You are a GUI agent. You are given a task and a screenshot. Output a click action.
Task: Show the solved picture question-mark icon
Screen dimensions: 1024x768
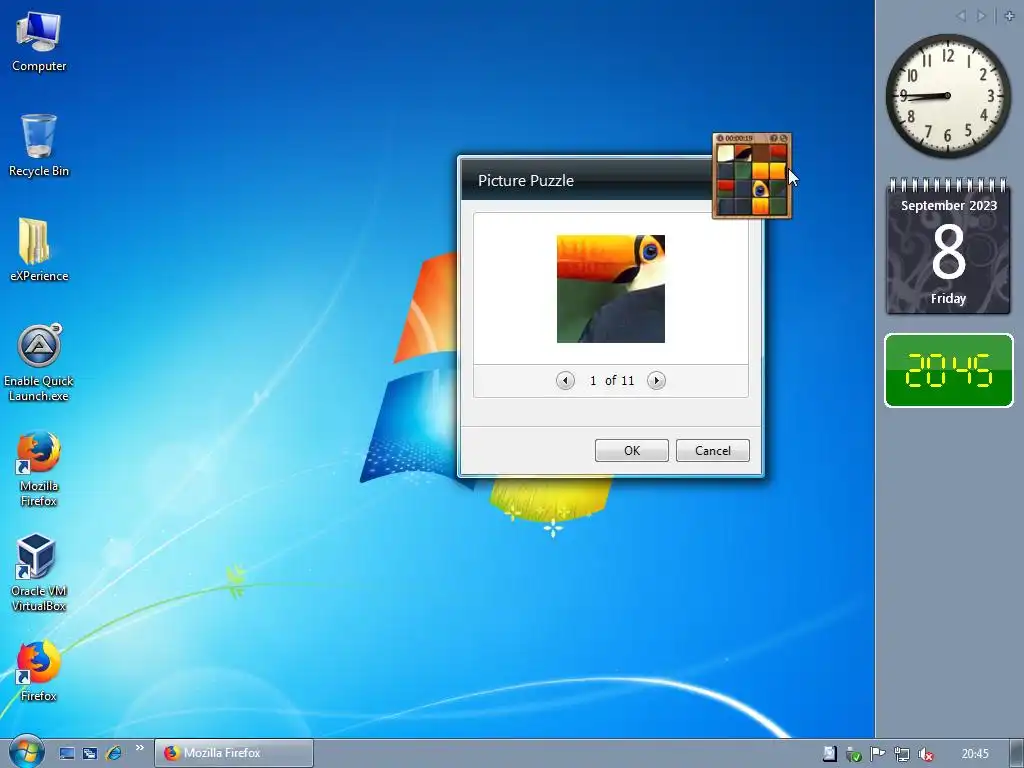pyautogui.click(x=774, y=138)
